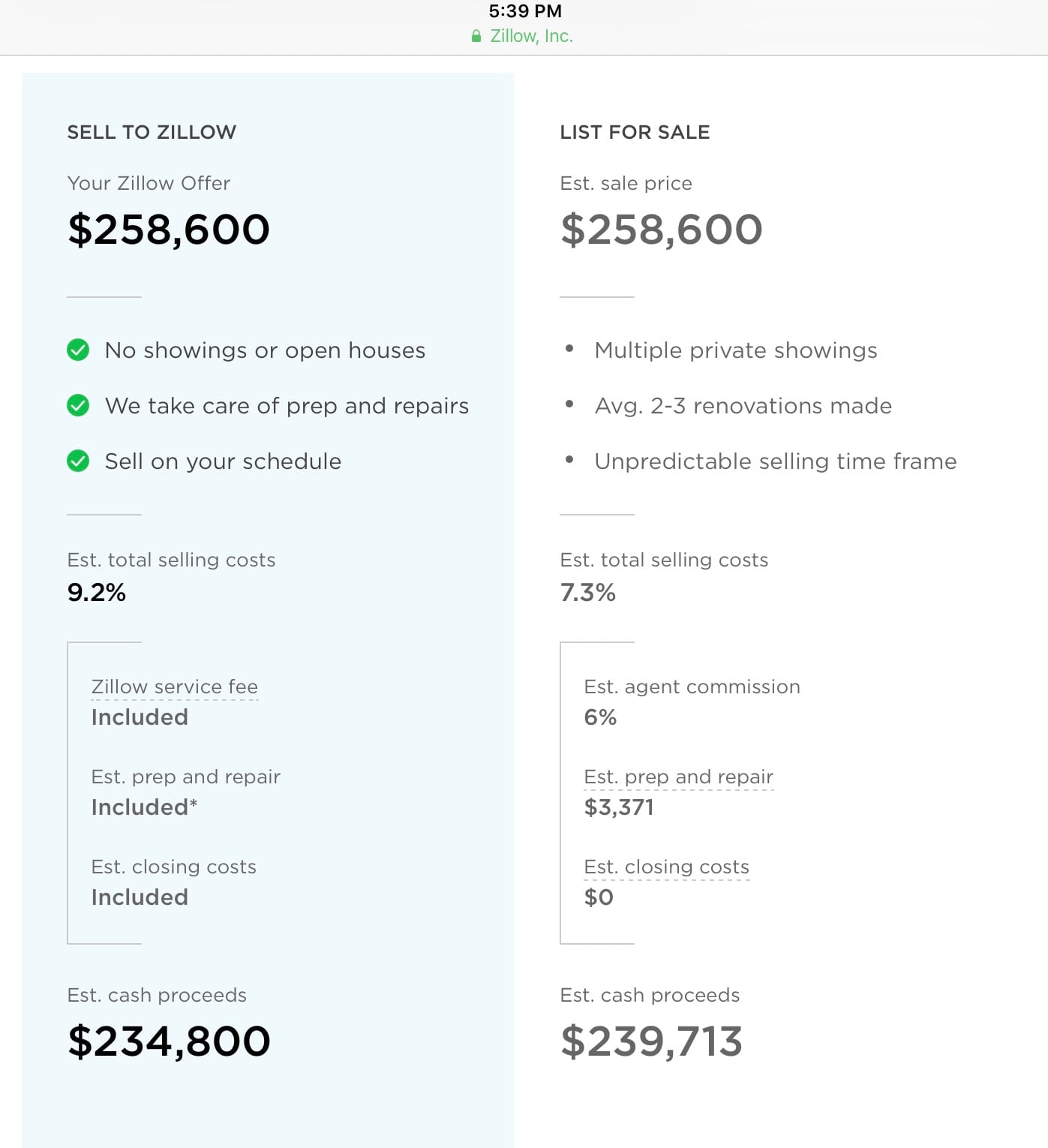Click green checkmark beside Sell on your schedule
Image resolution: width=1048 pixels, height=1148 pixels.
coord(78,461)
